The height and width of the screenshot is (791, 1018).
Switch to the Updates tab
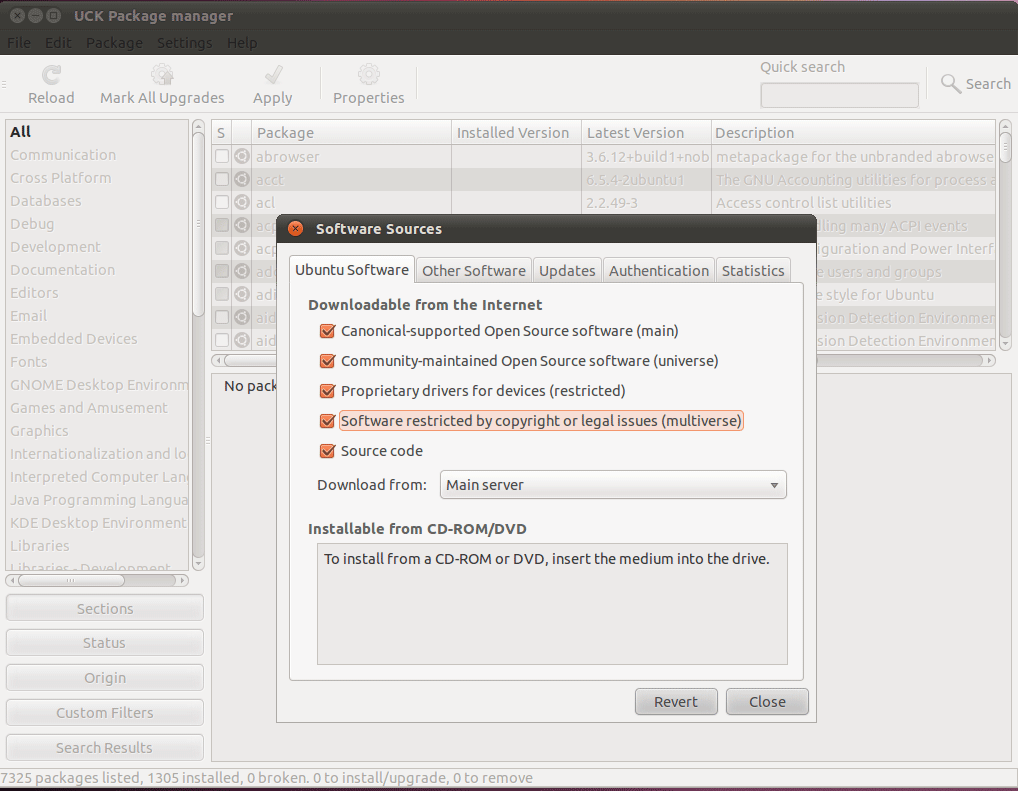coord(567,271)
